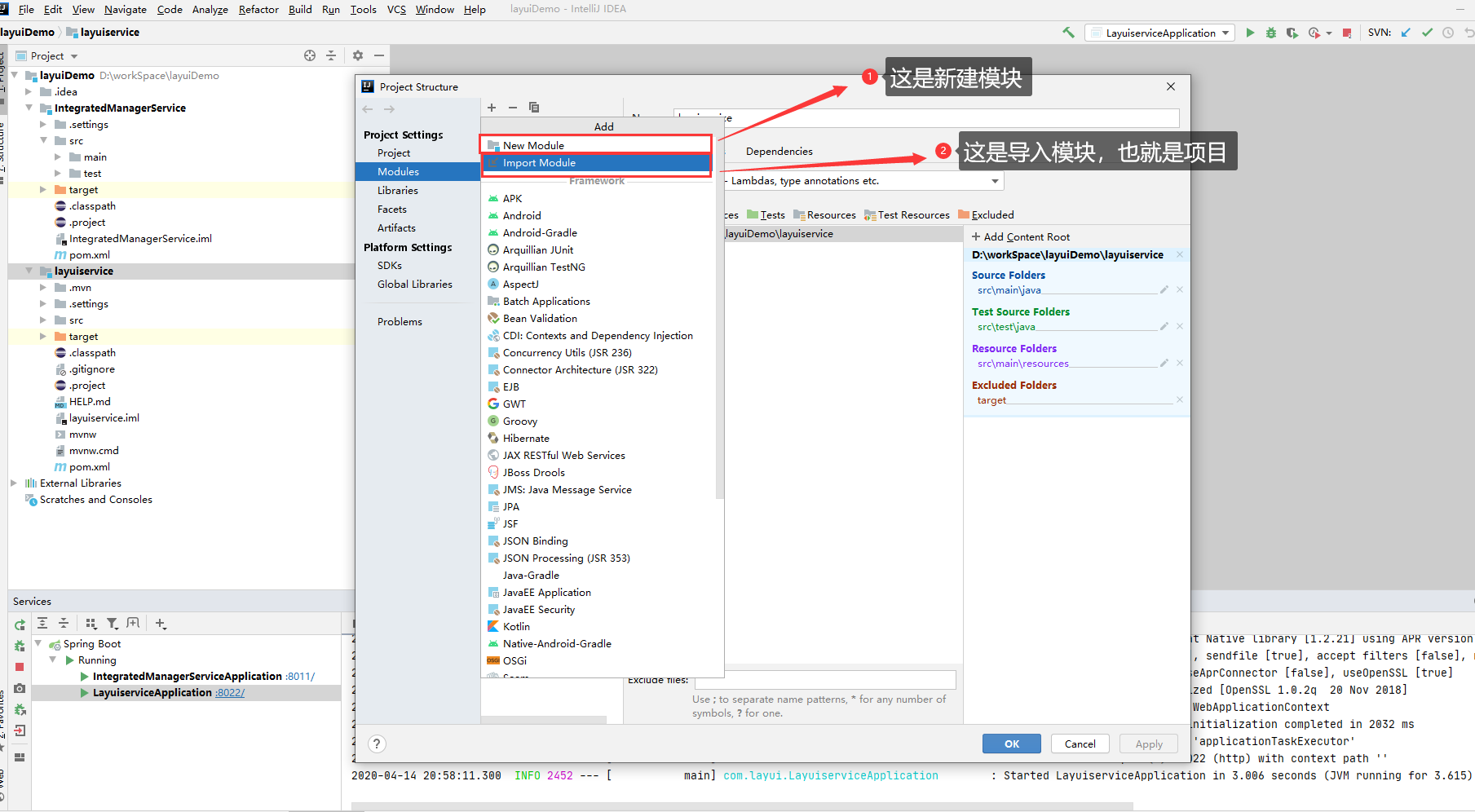Click the Group By icon in Services toolbar
This screenshot has height=812, width=1475.
pos(91,624)
